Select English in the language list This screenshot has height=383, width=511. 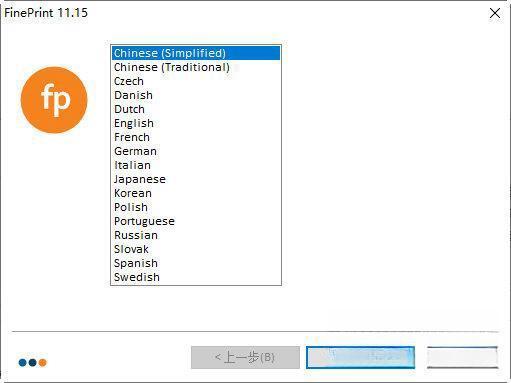coord(196,123)
